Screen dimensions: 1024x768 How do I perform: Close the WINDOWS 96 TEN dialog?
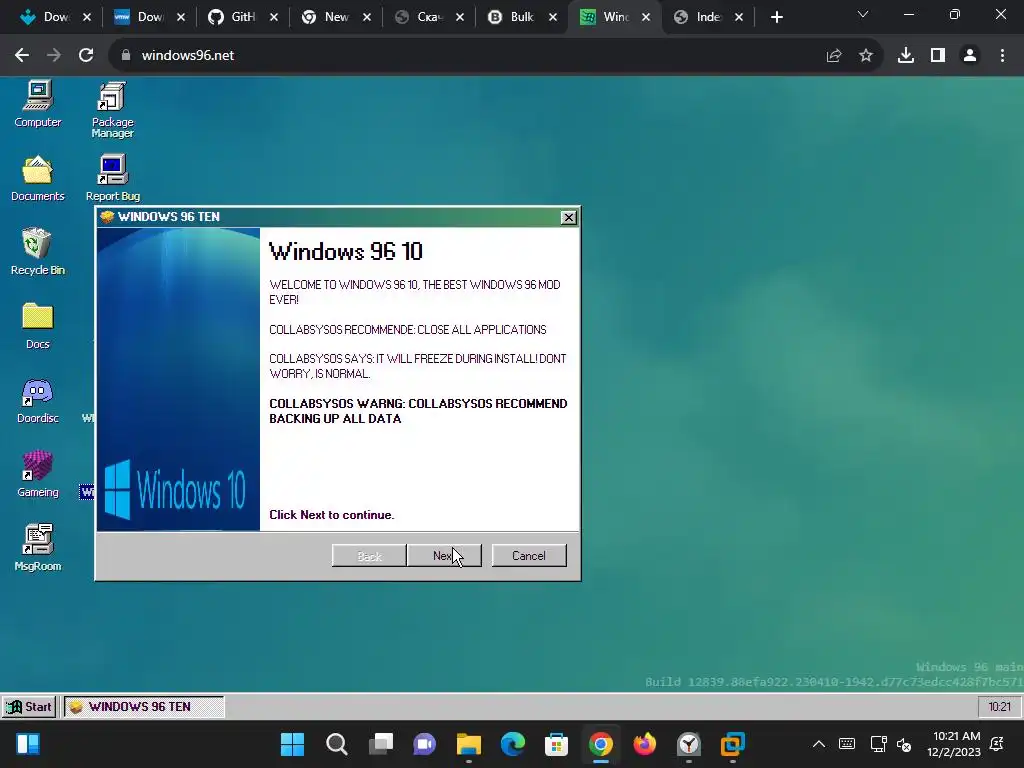tap(569, 217)
